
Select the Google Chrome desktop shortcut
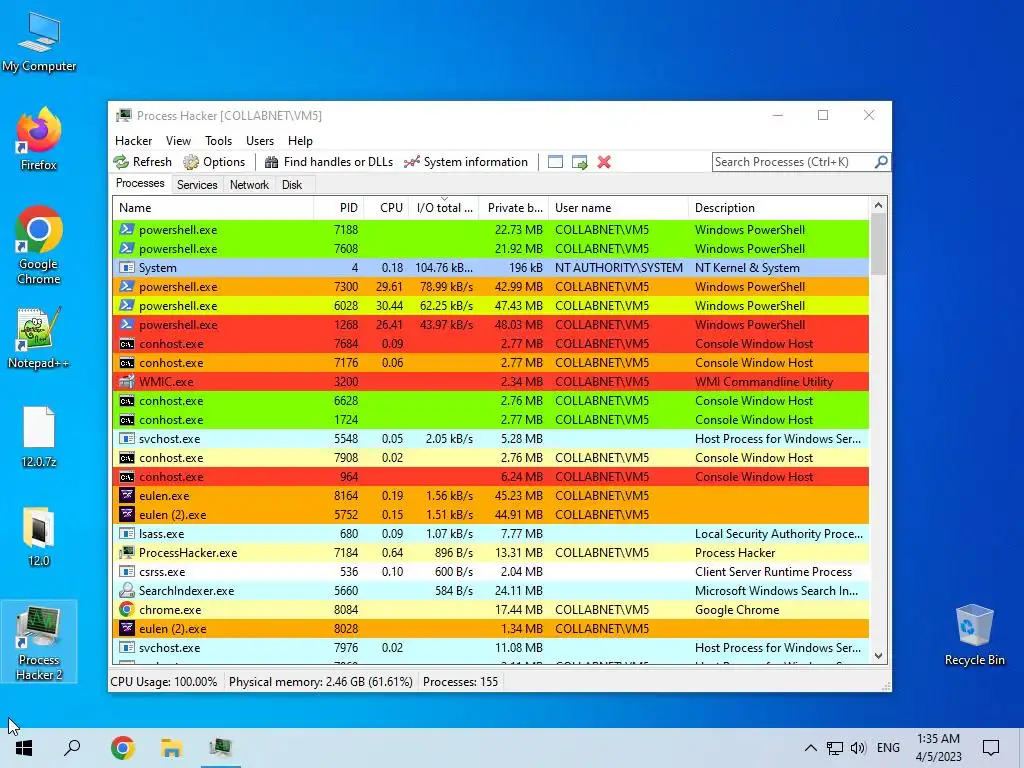click(x=39, y=246)
